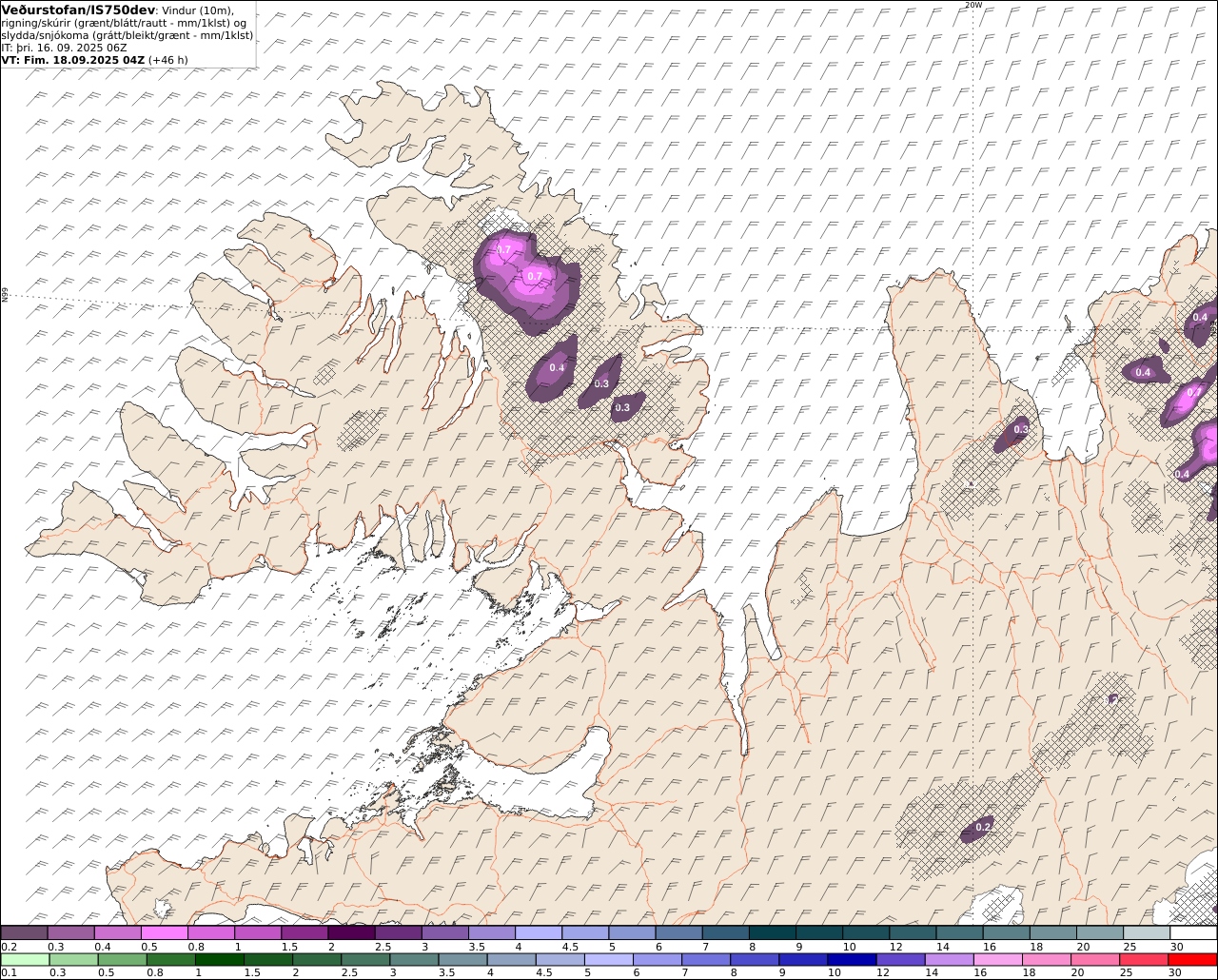Pick violet rain swatch starting at 12
The image size is (1218, 980).
(x=900, y=959)
